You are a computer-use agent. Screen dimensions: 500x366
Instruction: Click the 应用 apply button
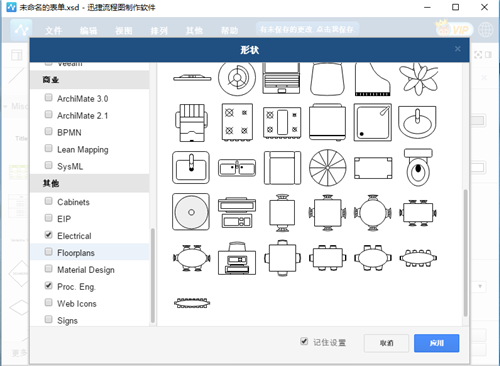[x=437, y=343]
